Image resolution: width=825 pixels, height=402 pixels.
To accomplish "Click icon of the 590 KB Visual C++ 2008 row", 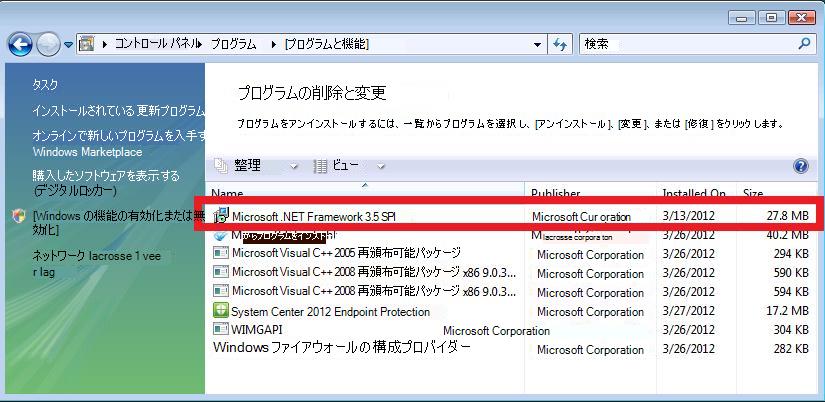I will (x=220, y=272).
